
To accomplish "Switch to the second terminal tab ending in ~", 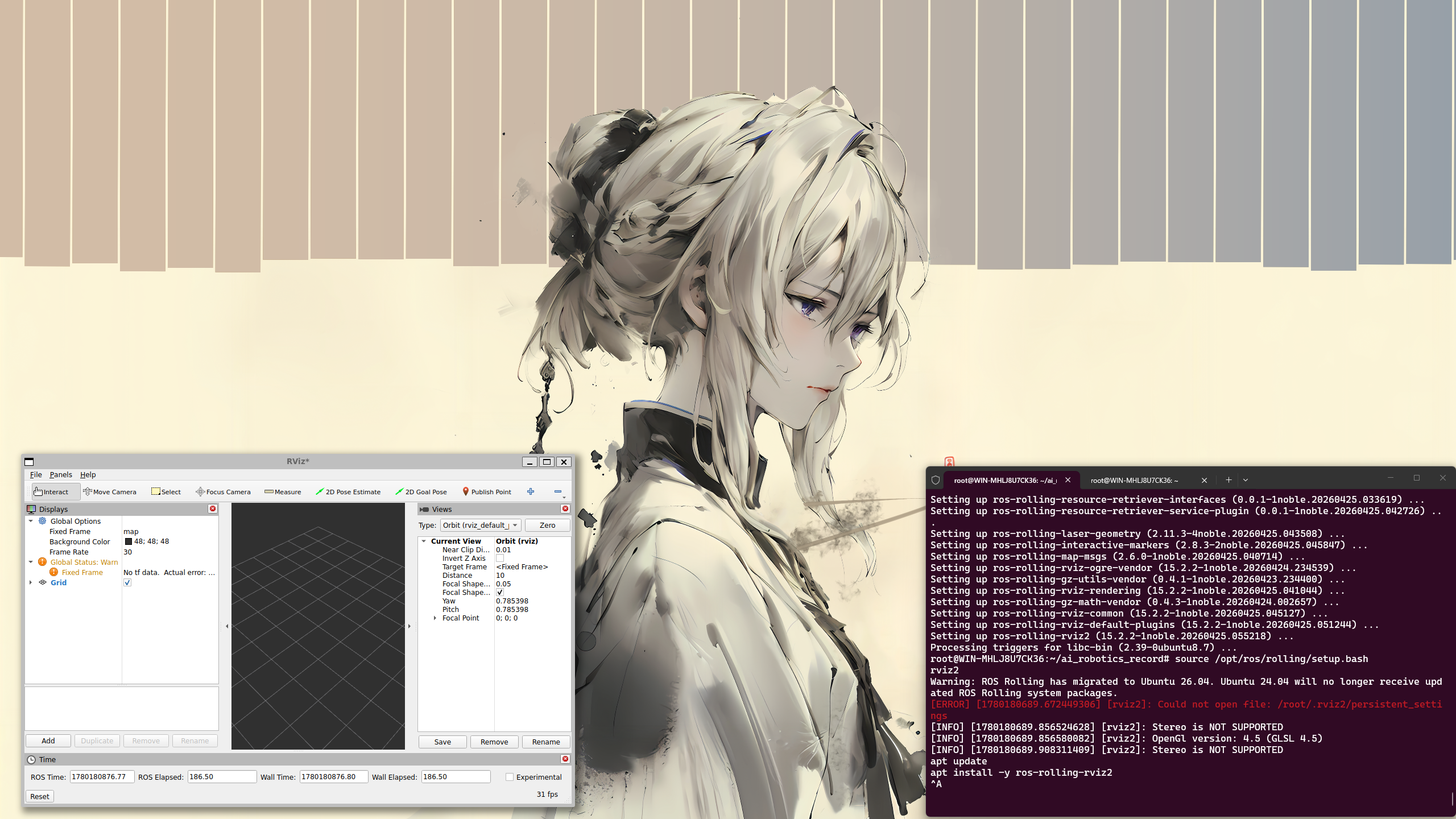I will click(1134, 480).
